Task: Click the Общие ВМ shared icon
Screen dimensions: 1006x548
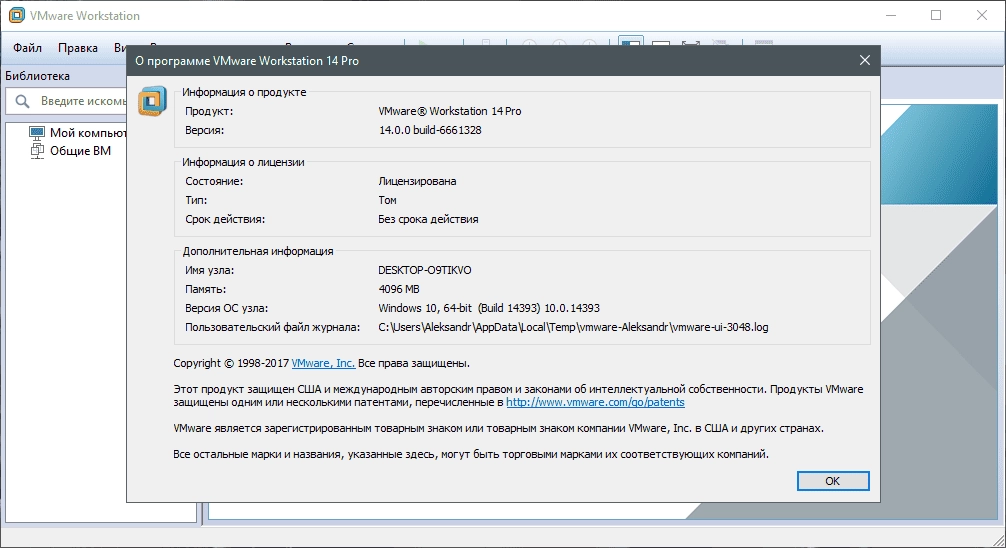Action: (37, 151)
